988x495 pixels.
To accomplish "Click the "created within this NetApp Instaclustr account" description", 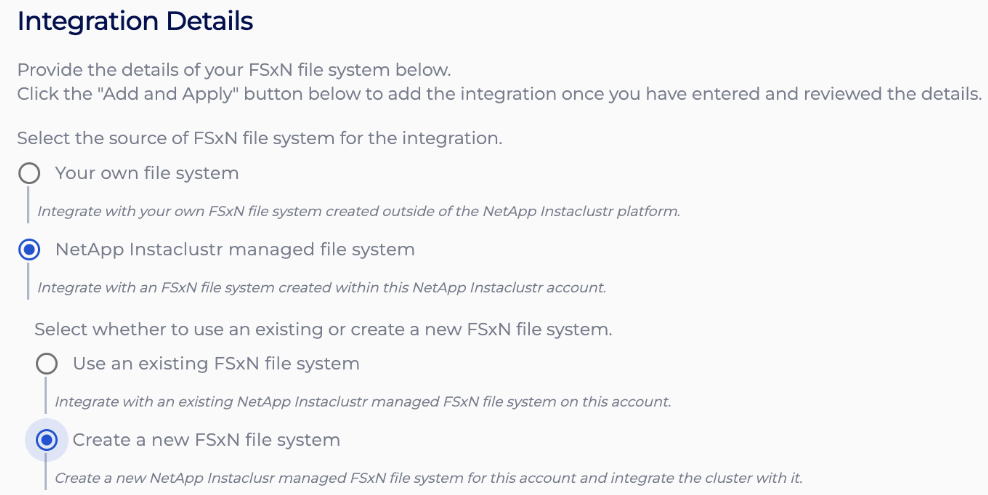I will pyautogui.click(x=322, y=288).
